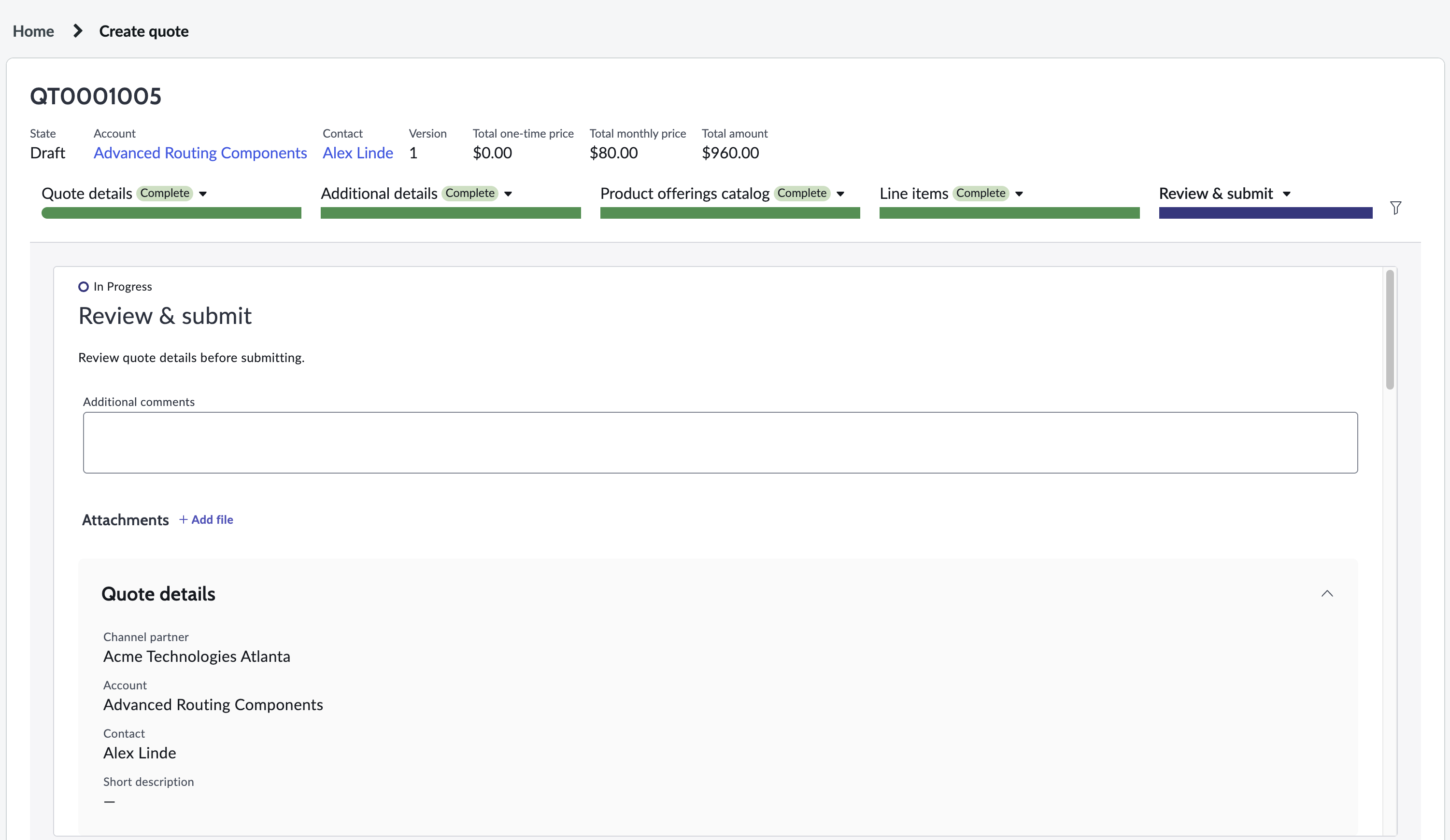The image size is (1450, 840).
Task: Open the Quote details step dropdown arrow
Action: [202, 194]
